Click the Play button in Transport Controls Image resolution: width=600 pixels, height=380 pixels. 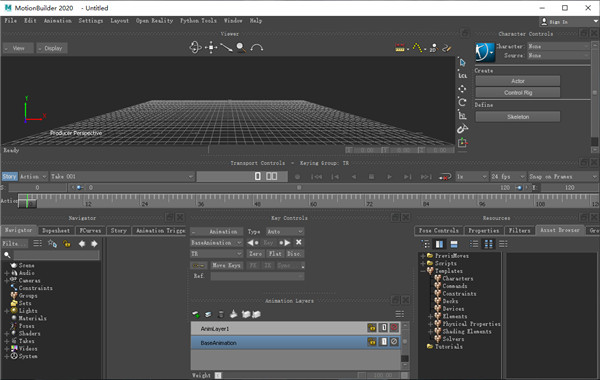(389, 177)
